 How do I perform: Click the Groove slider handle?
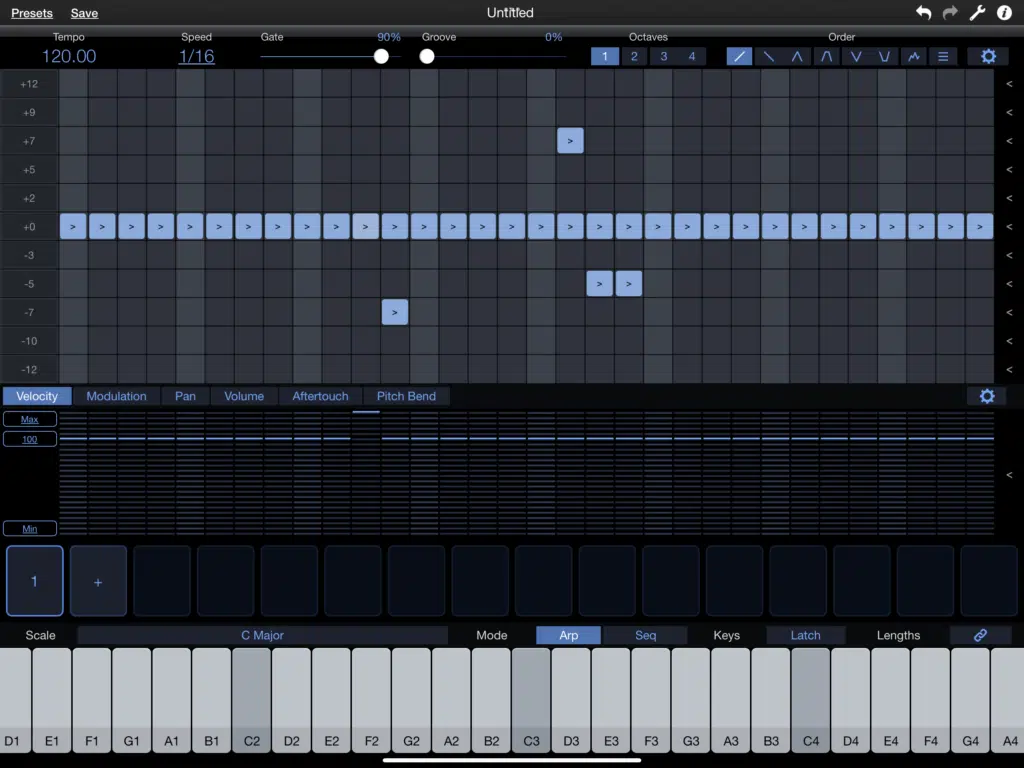coord(426,57)
